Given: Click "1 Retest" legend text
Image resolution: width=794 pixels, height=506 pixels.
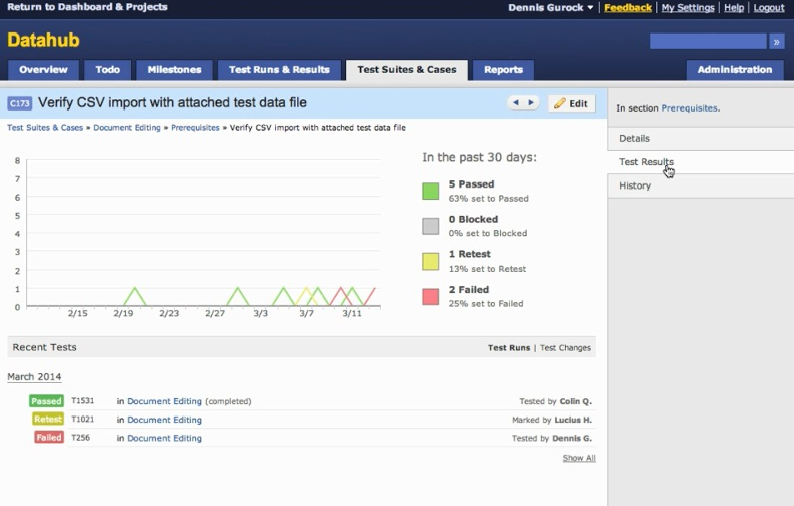Looking at the screenshot, I should (469, 254).
